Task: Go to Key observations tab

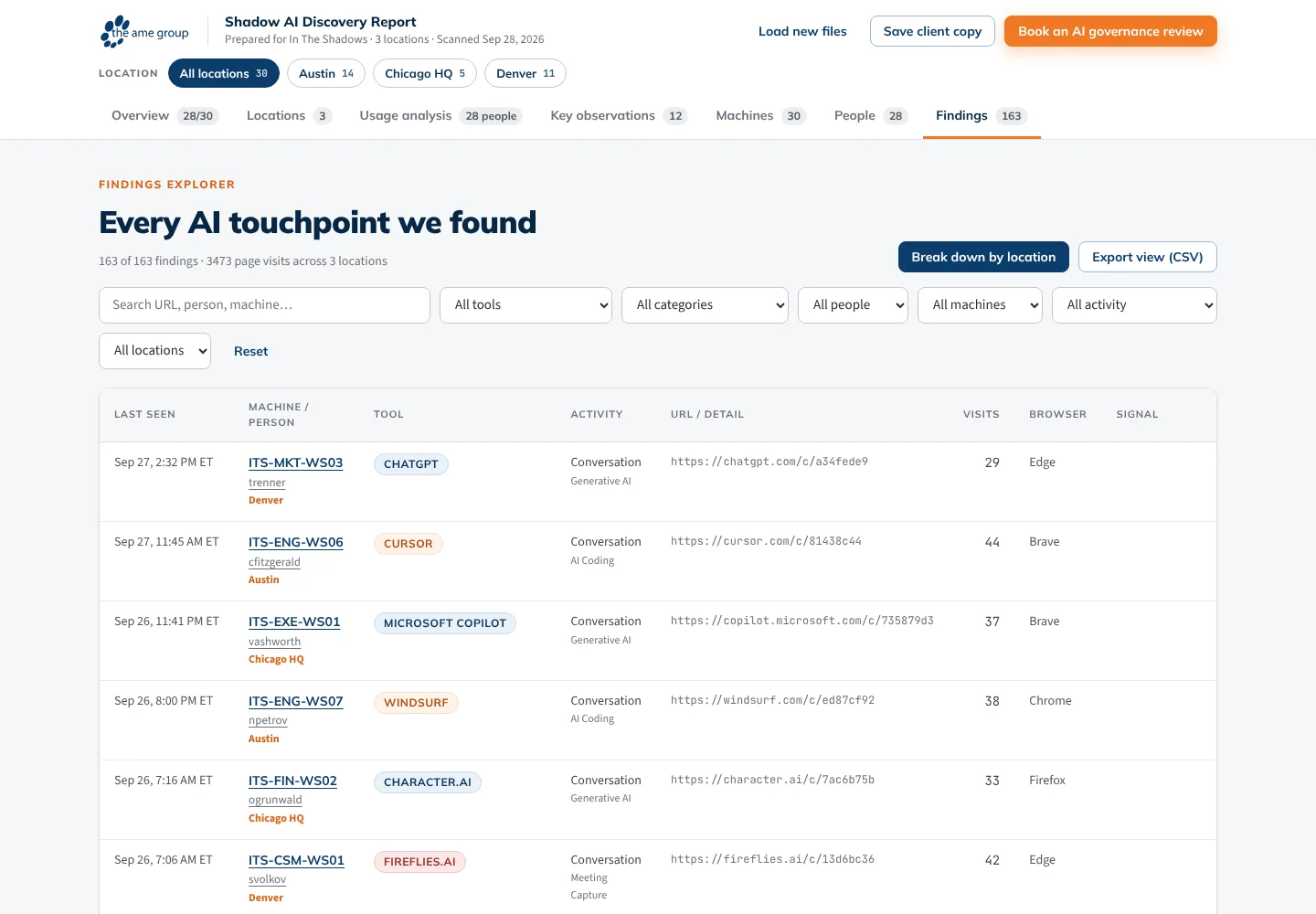Action: 619,115
